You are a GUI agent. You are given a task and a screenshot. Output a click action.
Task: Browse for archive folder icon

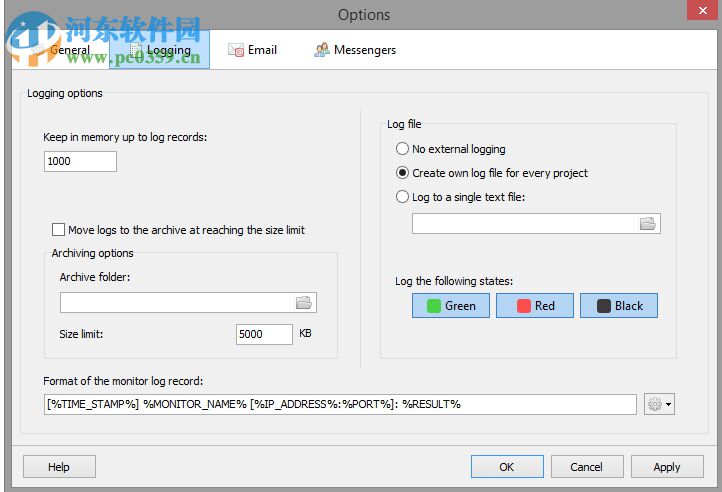click(x=303, y=303)
